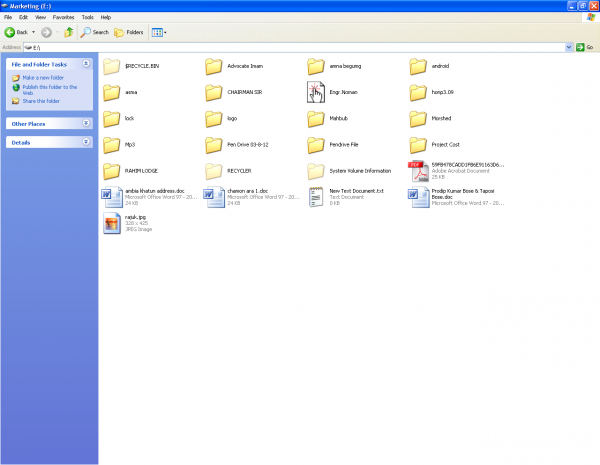
Task: Expand the Details panel
Action: click(87, 143)
